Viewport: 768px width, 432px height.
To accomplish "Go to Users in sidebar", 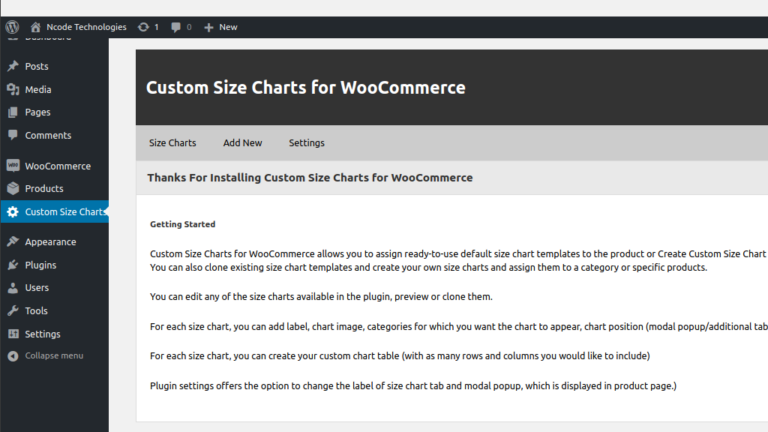I will click(x=36, y=288).
